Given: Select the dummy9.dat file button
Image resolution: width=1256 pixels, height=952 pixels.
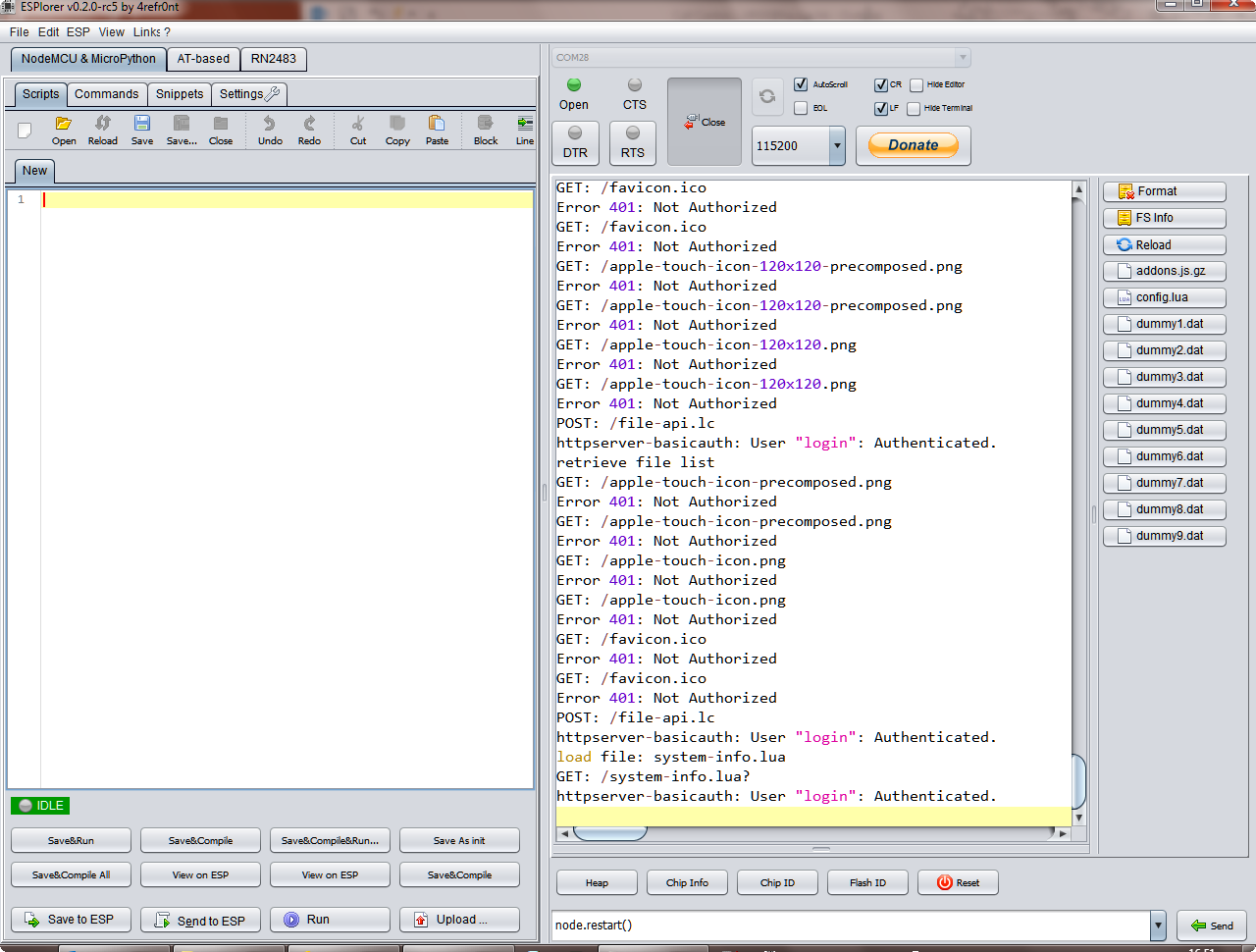Looking at the screenshot, I should (1165, 536).
